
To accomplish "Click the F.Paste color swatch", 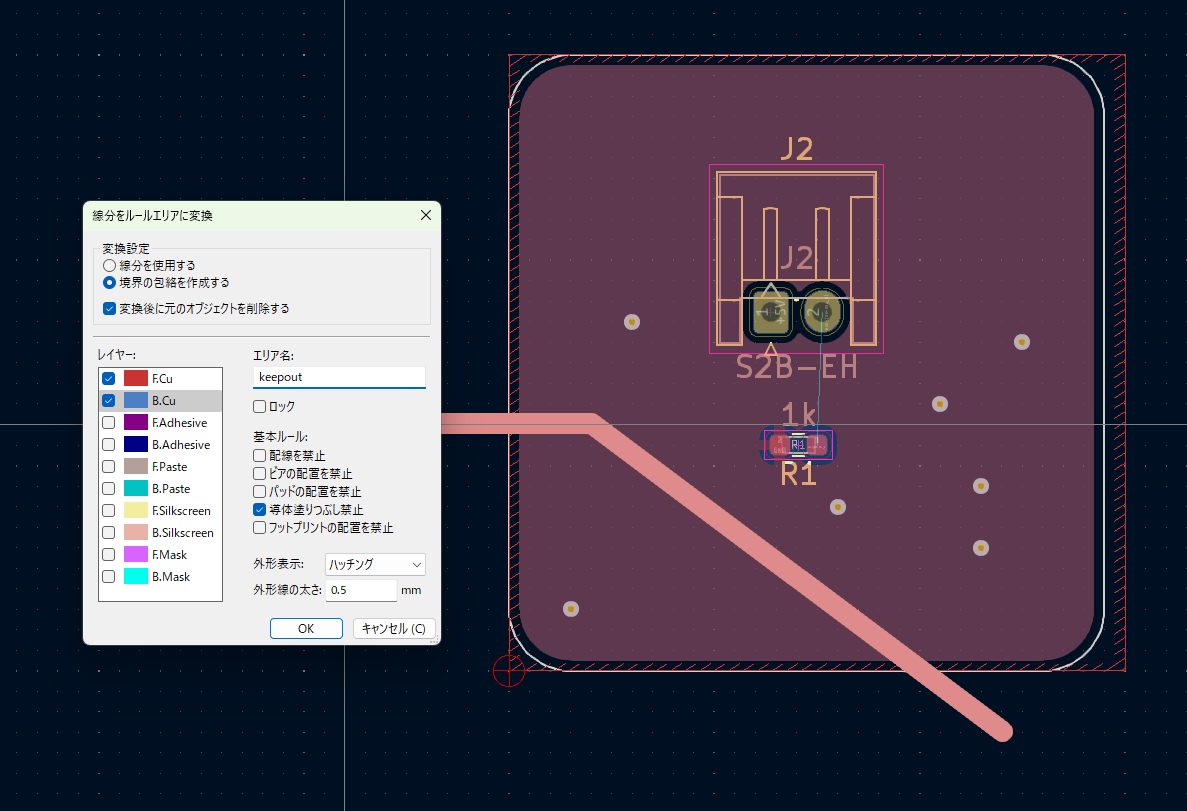I will pos(136,466).
